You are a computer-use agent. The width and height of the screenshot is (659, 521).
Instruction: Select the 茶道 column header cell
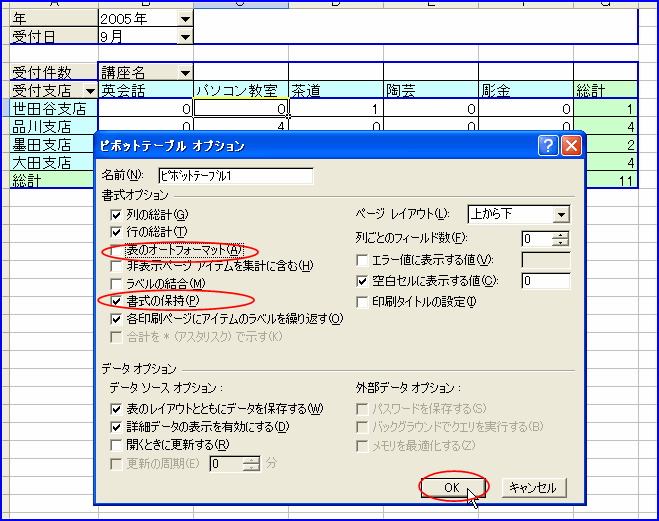[336, 90]
